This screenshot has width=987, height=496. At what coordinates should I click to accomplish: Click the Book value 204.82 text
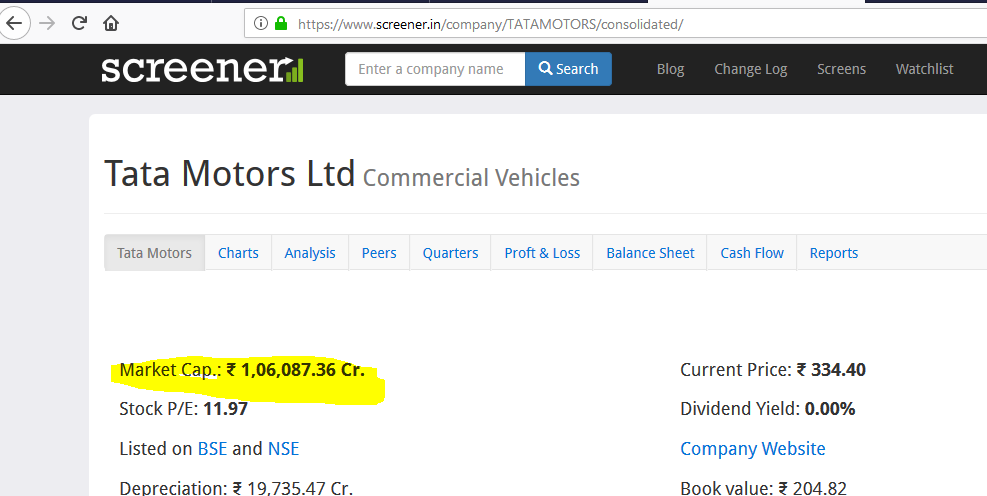pyautogui.click(x=763, y=488)
